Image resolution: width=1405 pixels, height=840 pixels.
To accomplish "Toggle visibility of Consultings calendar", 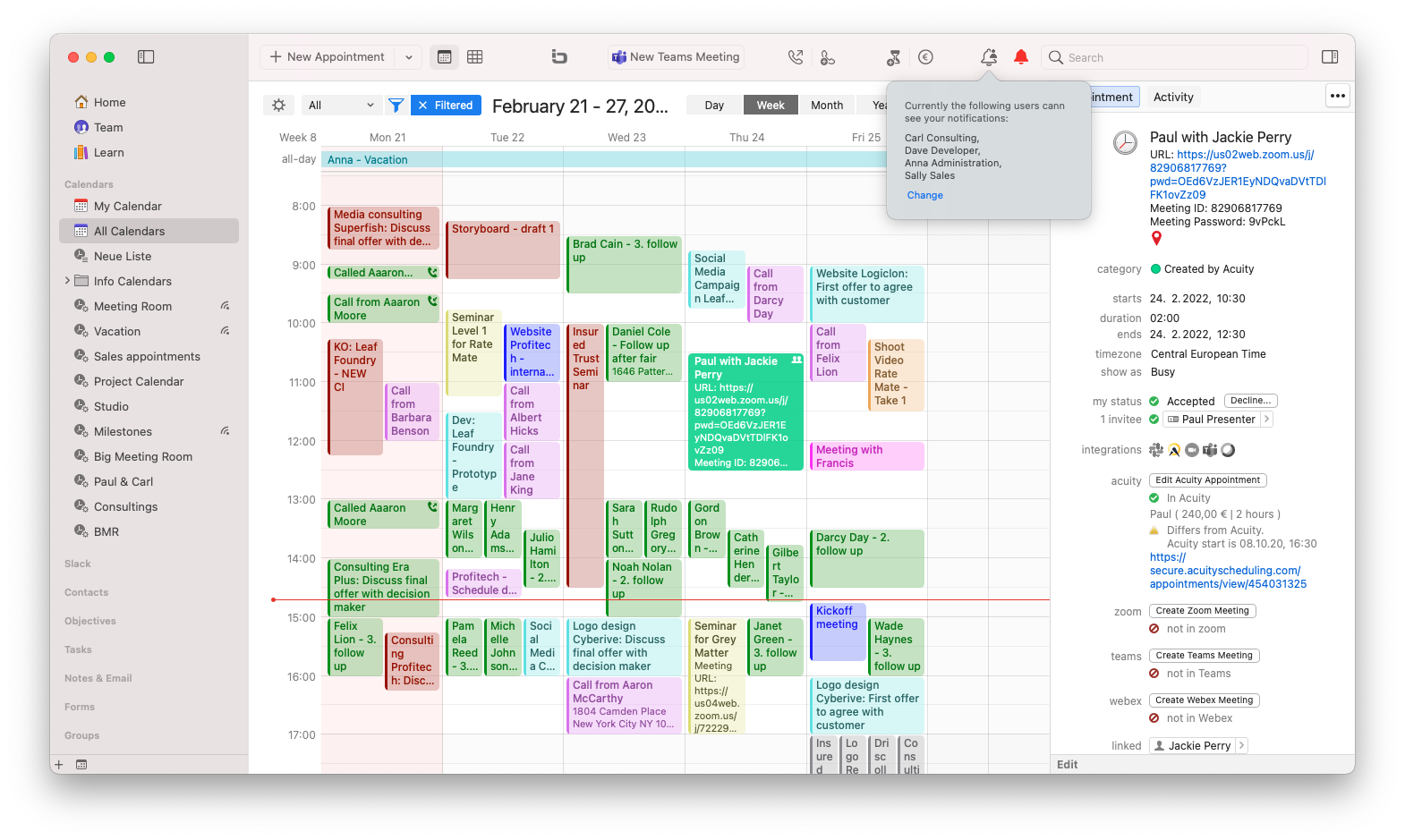I will pos(81,506).
